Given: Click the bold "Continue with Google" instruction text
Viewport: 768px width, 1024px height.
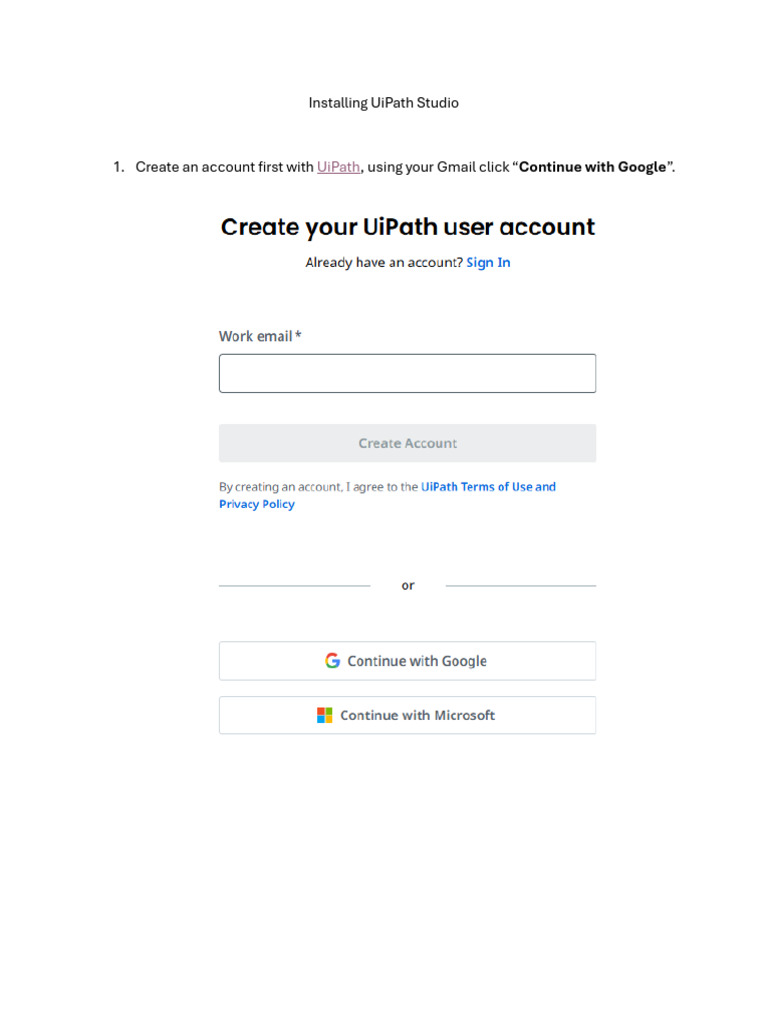Looking at the screenshot, I should click(x=592, y=167).
